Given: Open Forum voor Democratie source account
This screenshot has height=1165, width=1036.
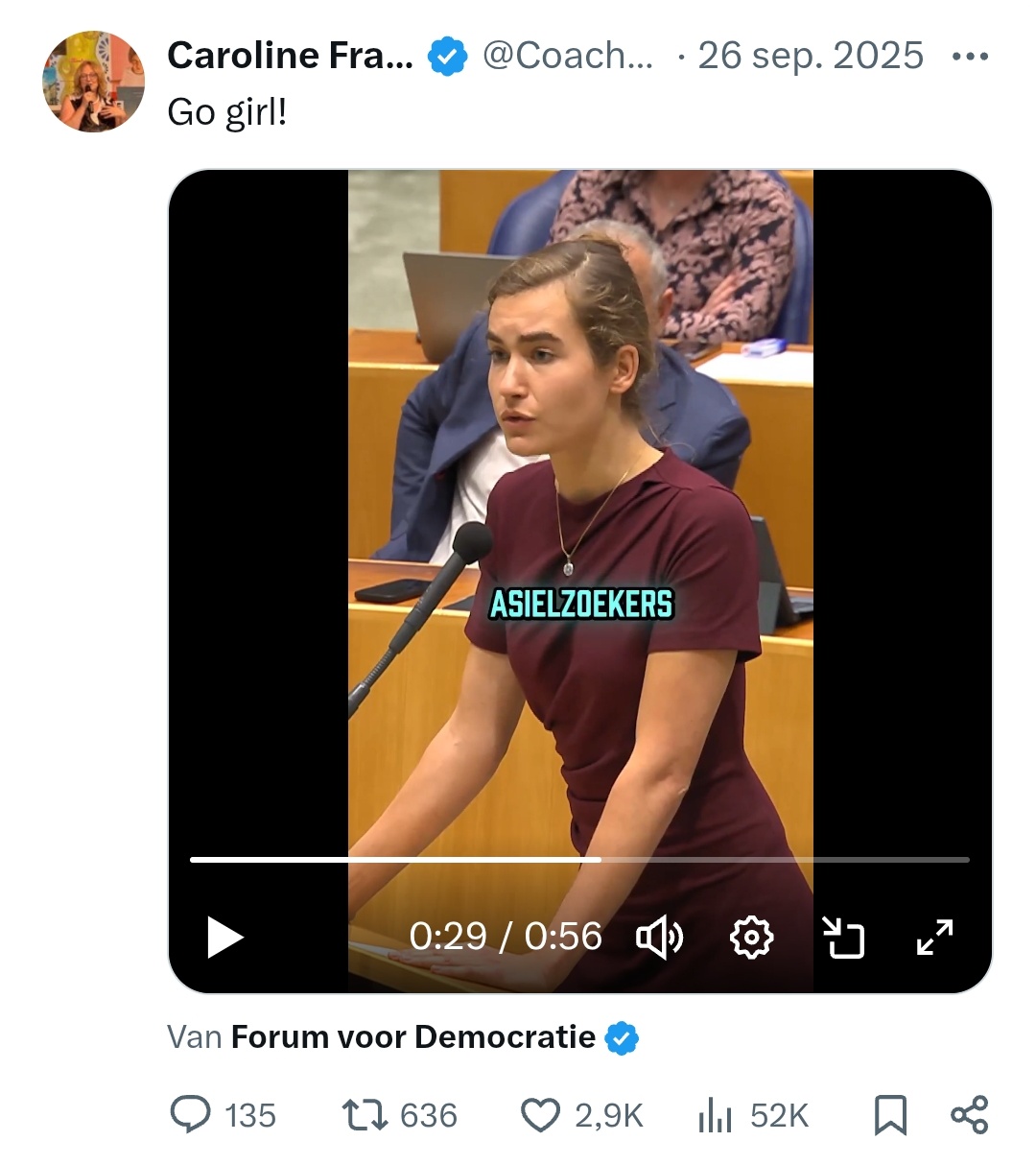Looking at the screenshot, I should [413, 1037].
